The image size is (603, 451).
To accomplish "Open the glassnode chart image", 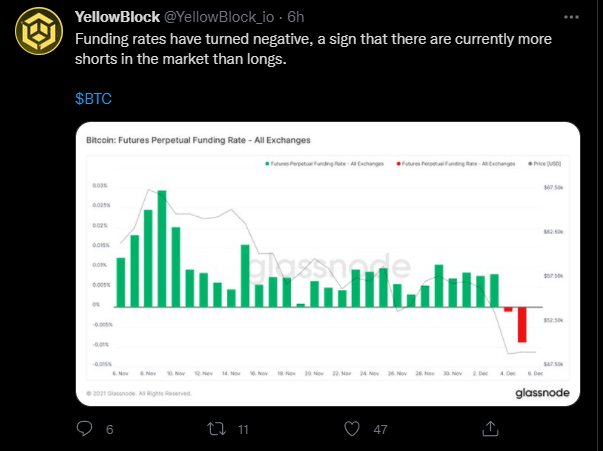I will click(x=328, y=264).
